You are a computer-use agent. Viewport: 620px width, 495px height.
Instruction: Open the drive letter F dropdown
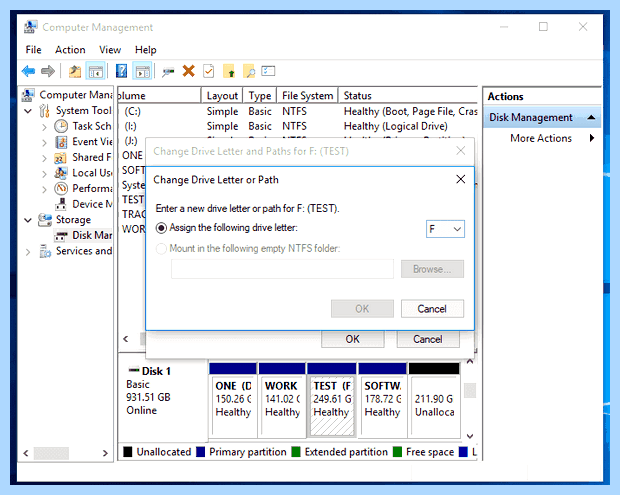click(x=445, y=229)
